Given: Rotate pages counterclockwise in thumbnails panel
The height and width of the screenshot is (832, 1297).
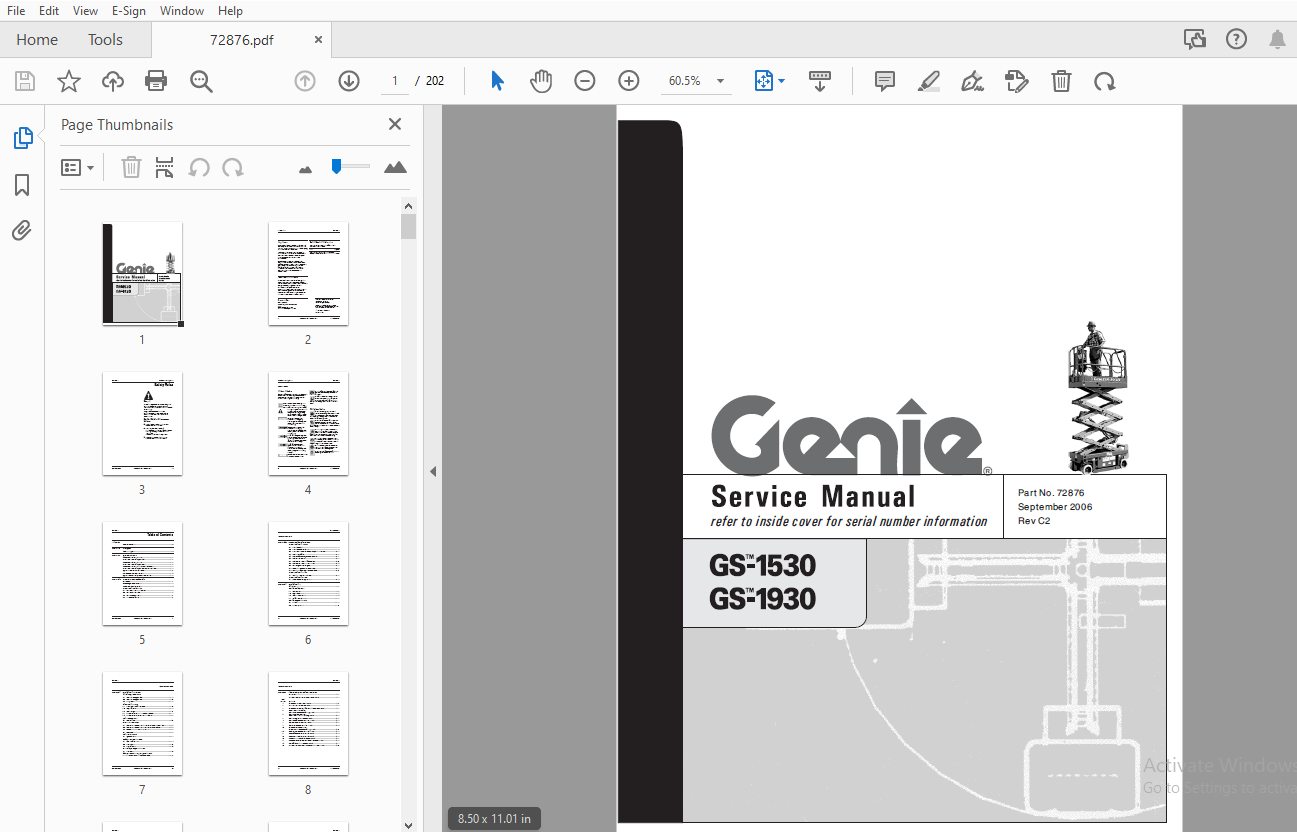Looking at the screenshot, I should [x=199, y=167].
